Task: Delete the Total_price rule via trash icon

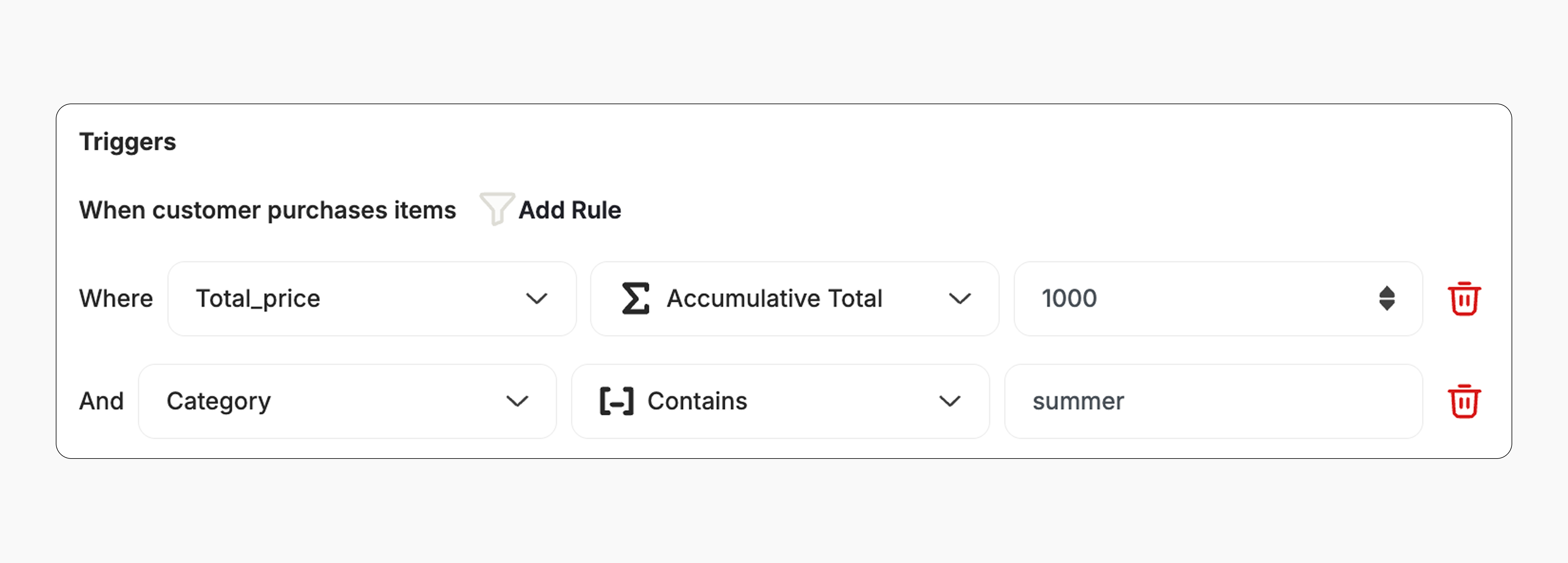Action: pos(1463,299)
